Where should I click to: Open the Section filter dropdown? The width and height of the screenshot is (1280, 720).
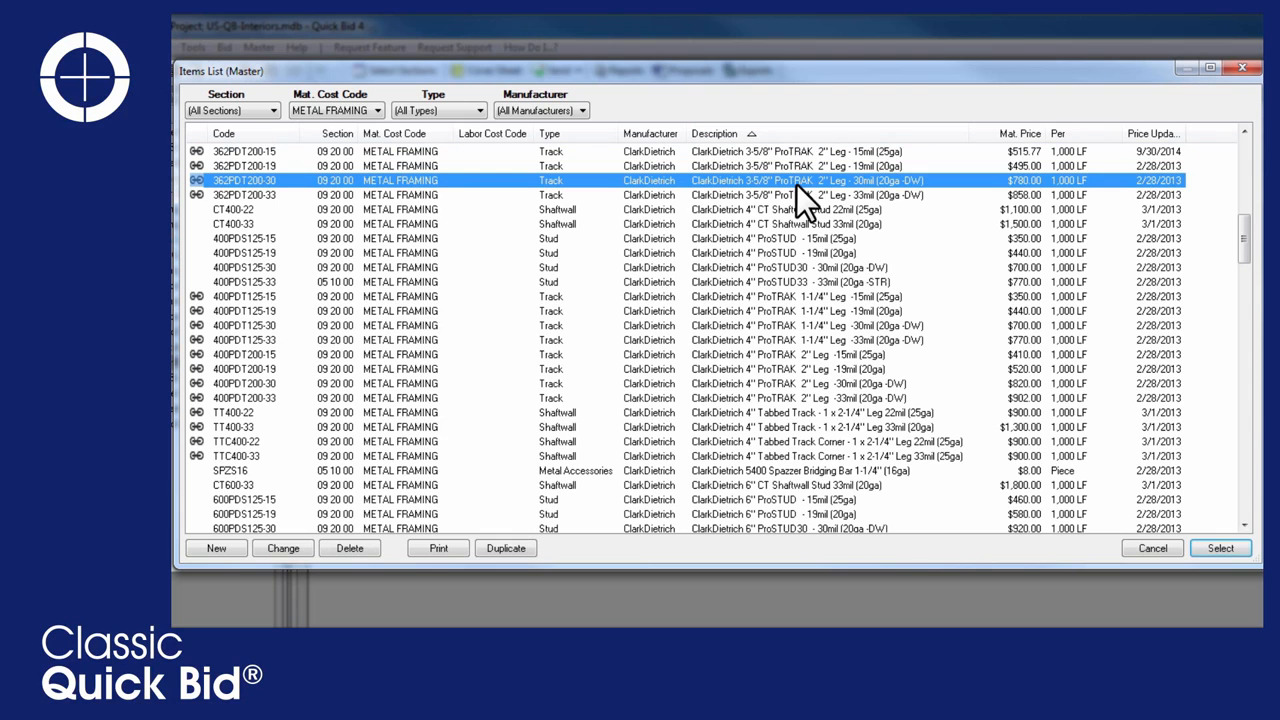tap(233, 111)
